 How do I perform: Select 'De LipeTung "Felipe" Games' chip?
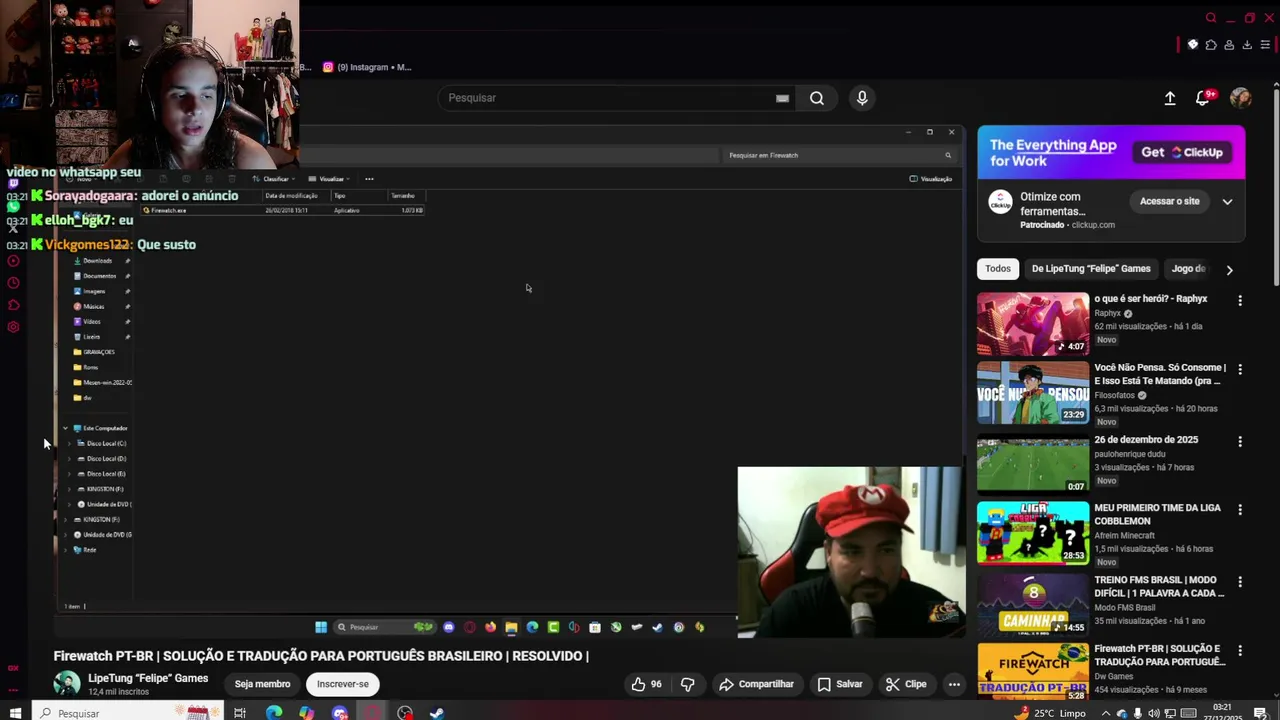(x=1091, y=269)
